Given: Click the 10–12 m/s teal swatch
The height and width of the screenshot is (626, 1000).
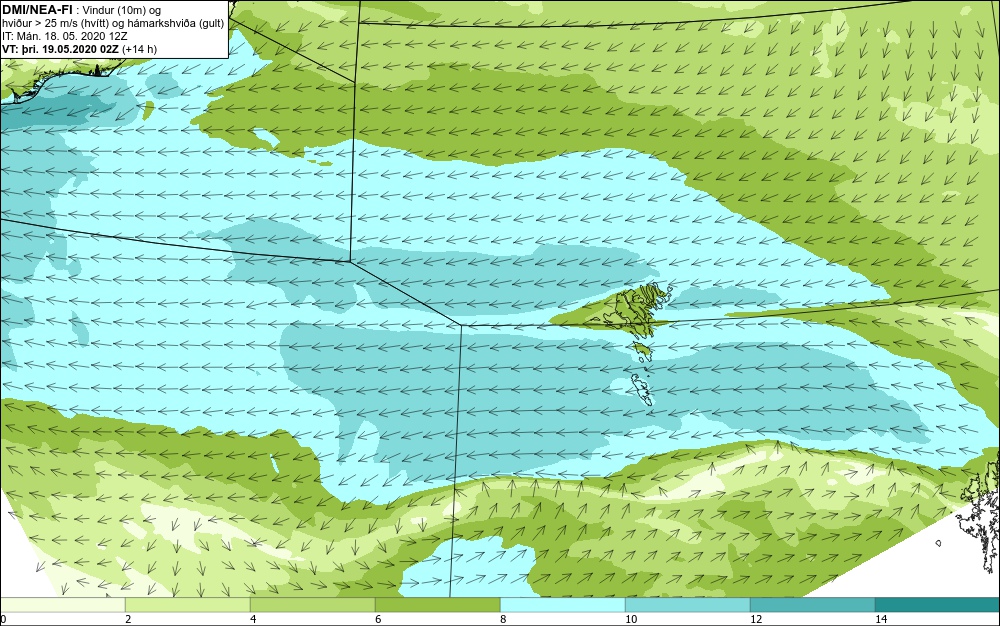Looking at the screenshot, I should pyautogui.click(x=688, y=605).
